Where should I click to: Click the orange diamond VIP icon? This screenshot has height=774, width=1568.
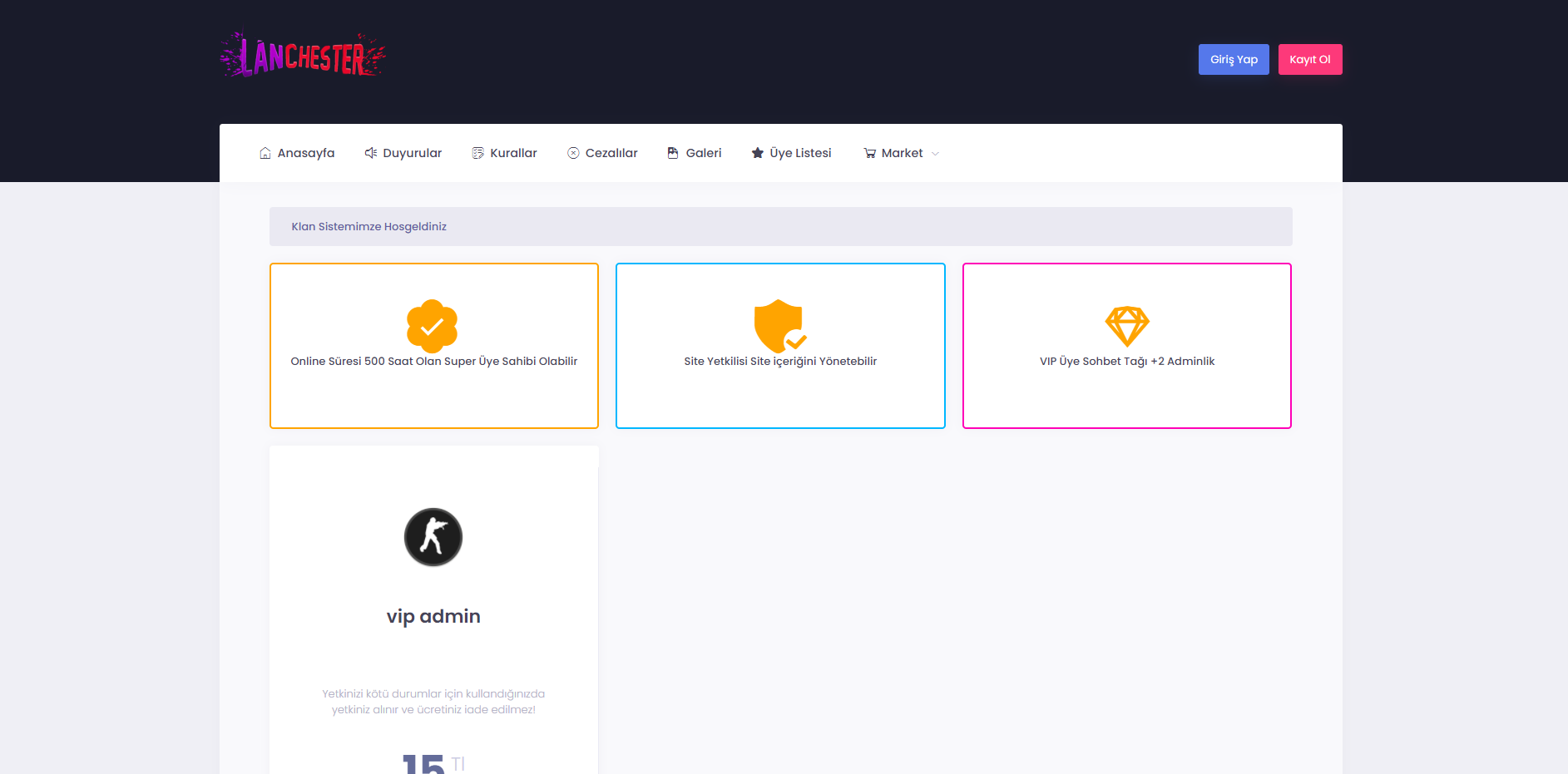pyautogui.click(x=1127, y=326)
